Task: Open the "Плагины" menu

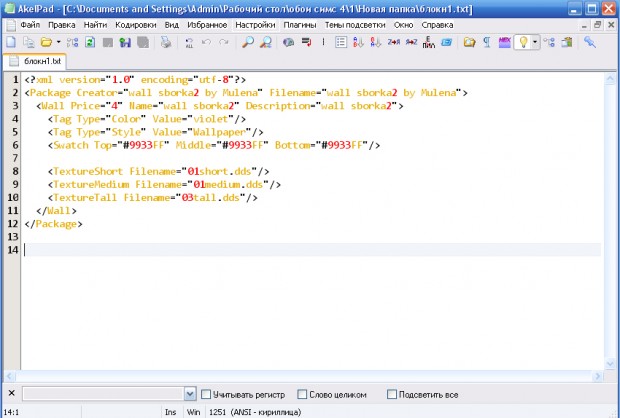Action: click(x=299, y=22)
